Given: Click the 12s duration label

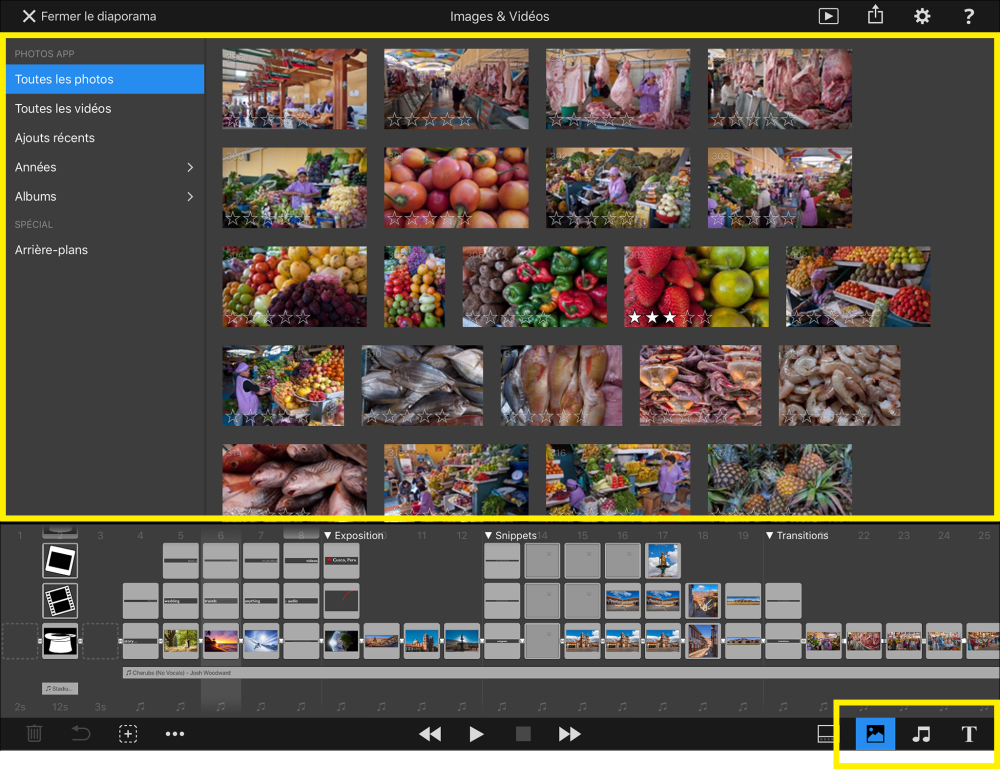Looking at the screenshot, I should coord(60,707).
